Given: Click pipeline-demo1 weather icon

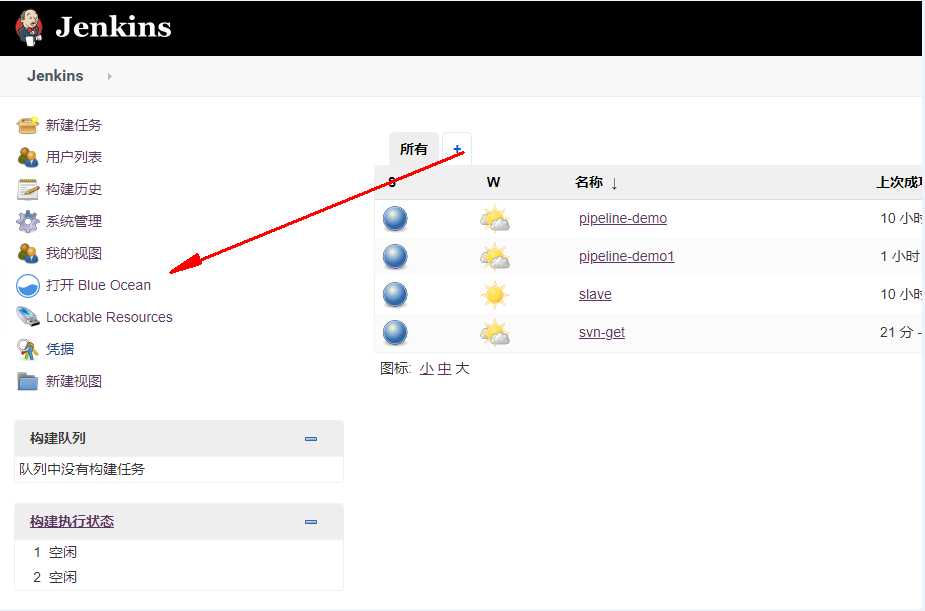Looking at the screenshot, I should (494, 257).
